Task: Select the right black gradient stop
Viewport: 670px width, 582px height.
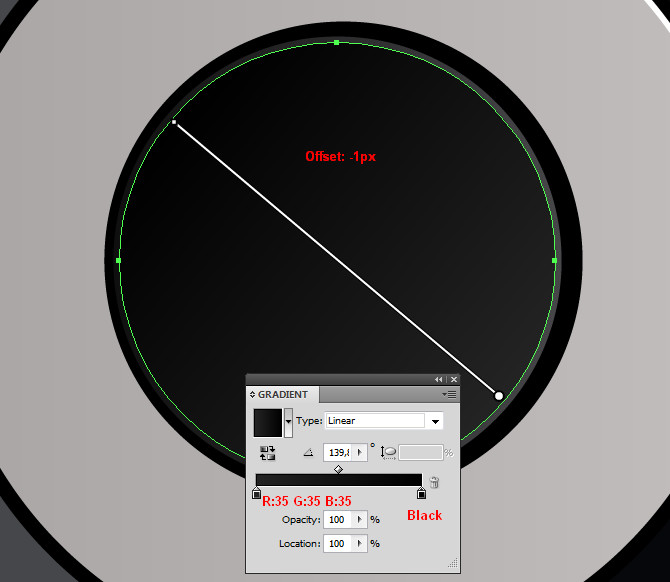Action: coord(421,493)
